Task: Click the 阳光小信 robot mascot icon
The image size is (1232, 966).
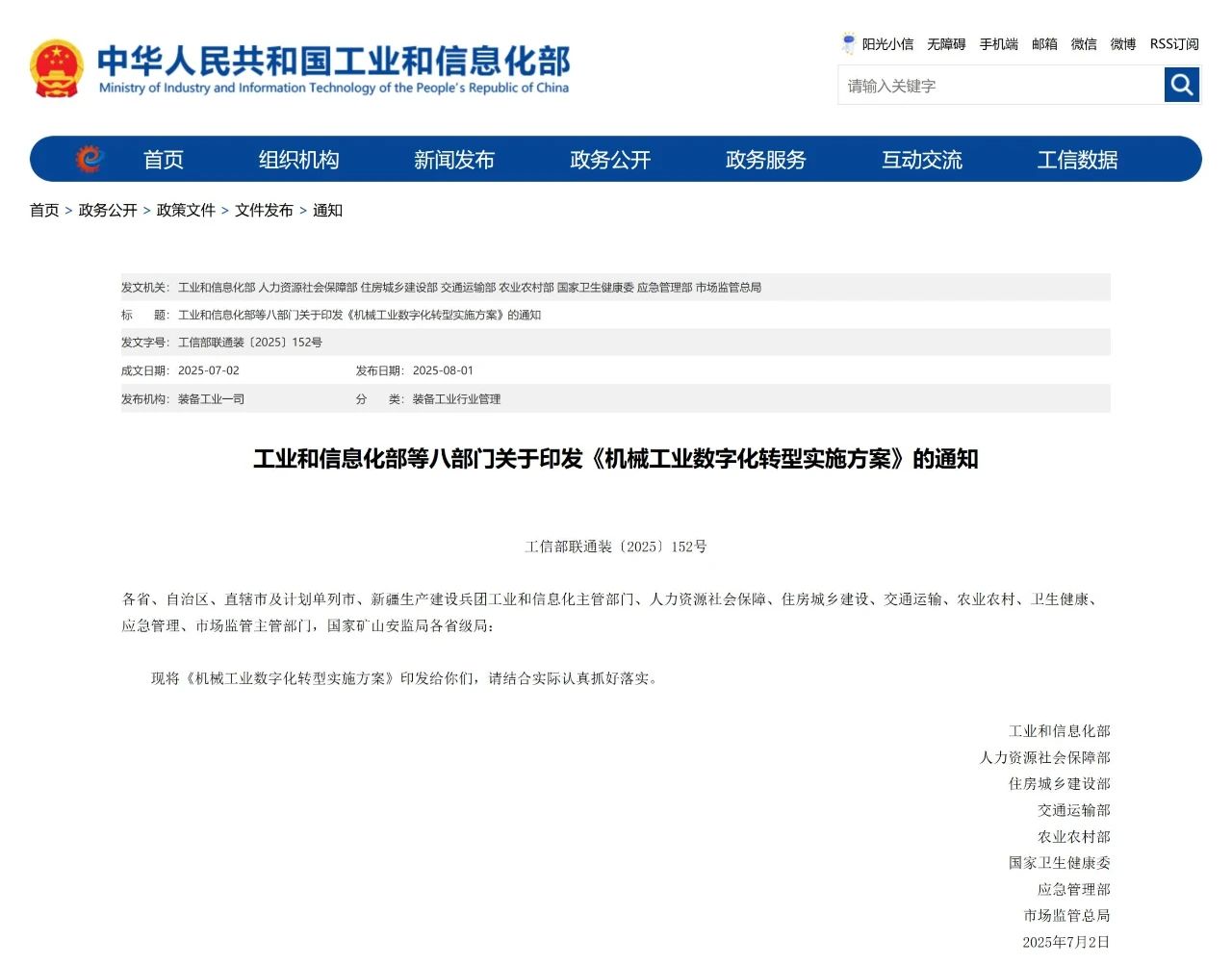Action: (x=849, y=43)
